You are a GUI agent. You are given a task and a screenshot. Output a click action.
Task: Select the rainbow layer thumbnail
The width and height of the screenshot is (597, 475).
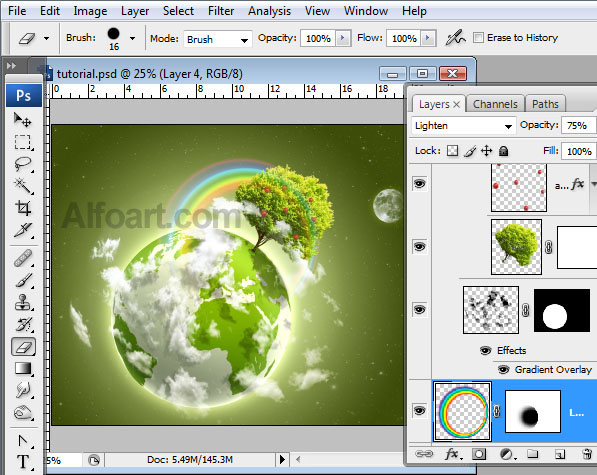462,411
